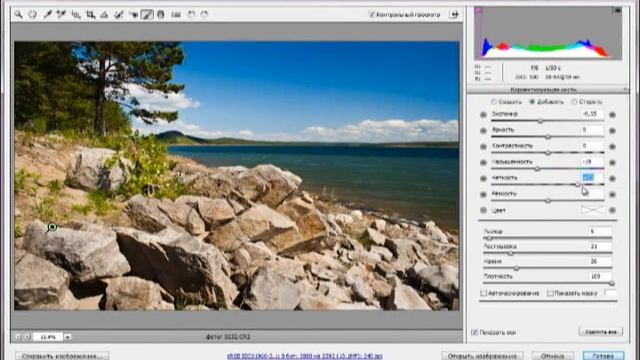Click the Плотность slider handle
This screenshot has width=640, height=360.
612,283
